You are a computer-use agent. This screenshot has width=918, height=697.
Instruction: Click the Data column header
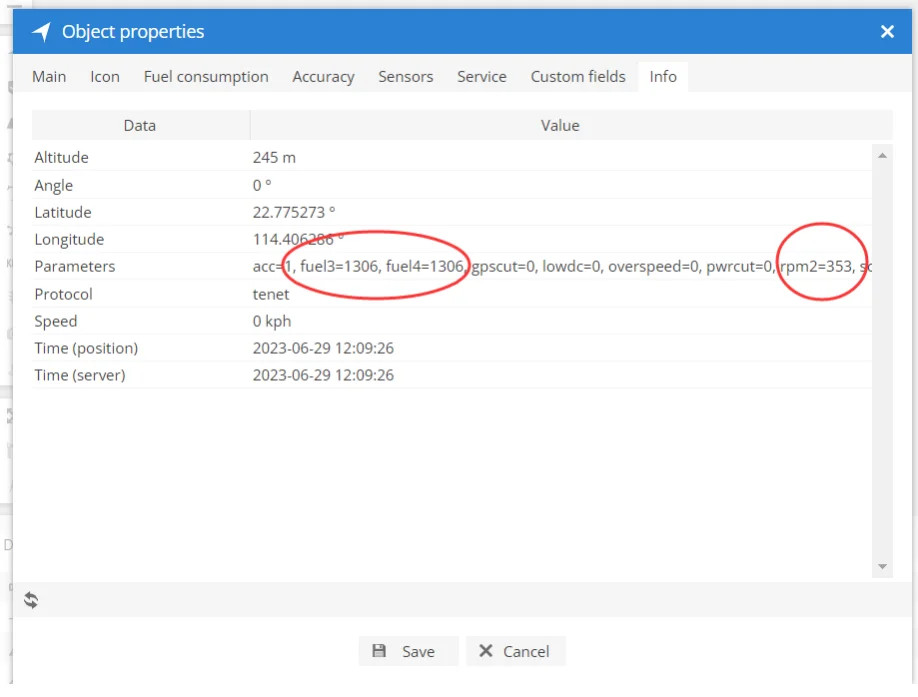tap(140, 125)
